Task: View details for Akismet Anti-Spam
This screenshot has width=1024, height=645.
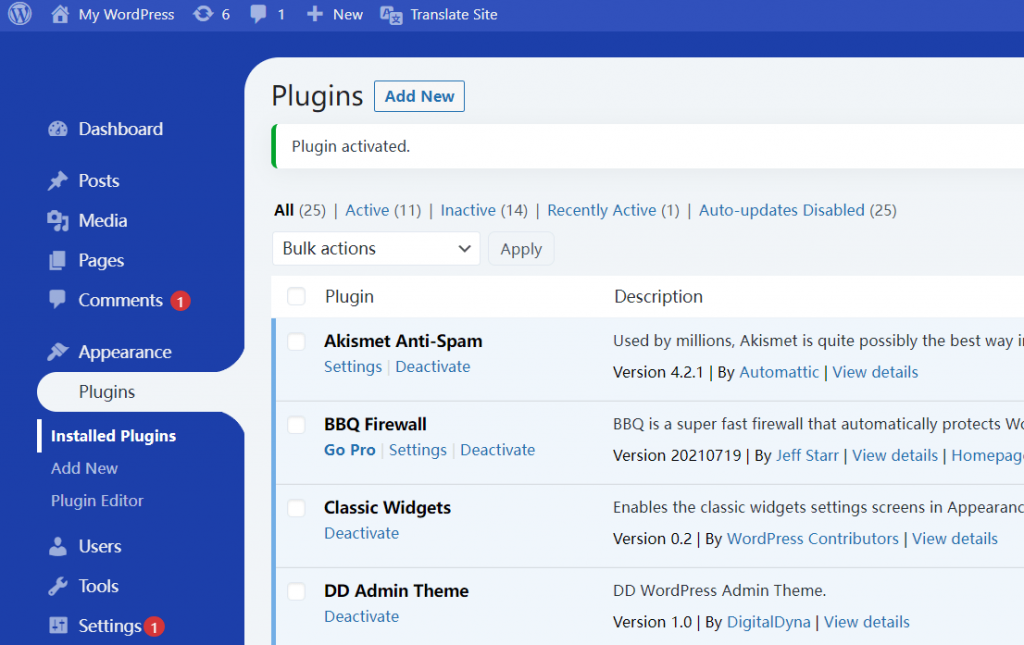Action: [875, 372]
